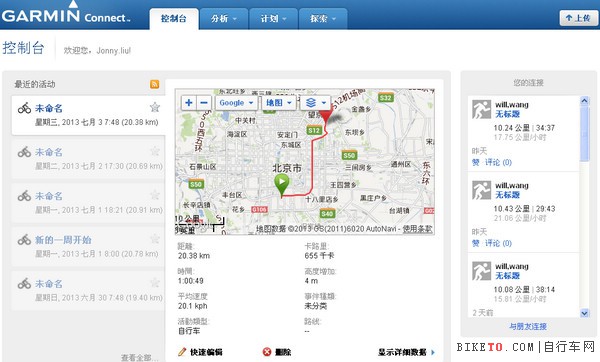600x362 pixels.
Task: Open activity 未命名 dated Monday July 1 18:21
Action: [x=49, y=196]
